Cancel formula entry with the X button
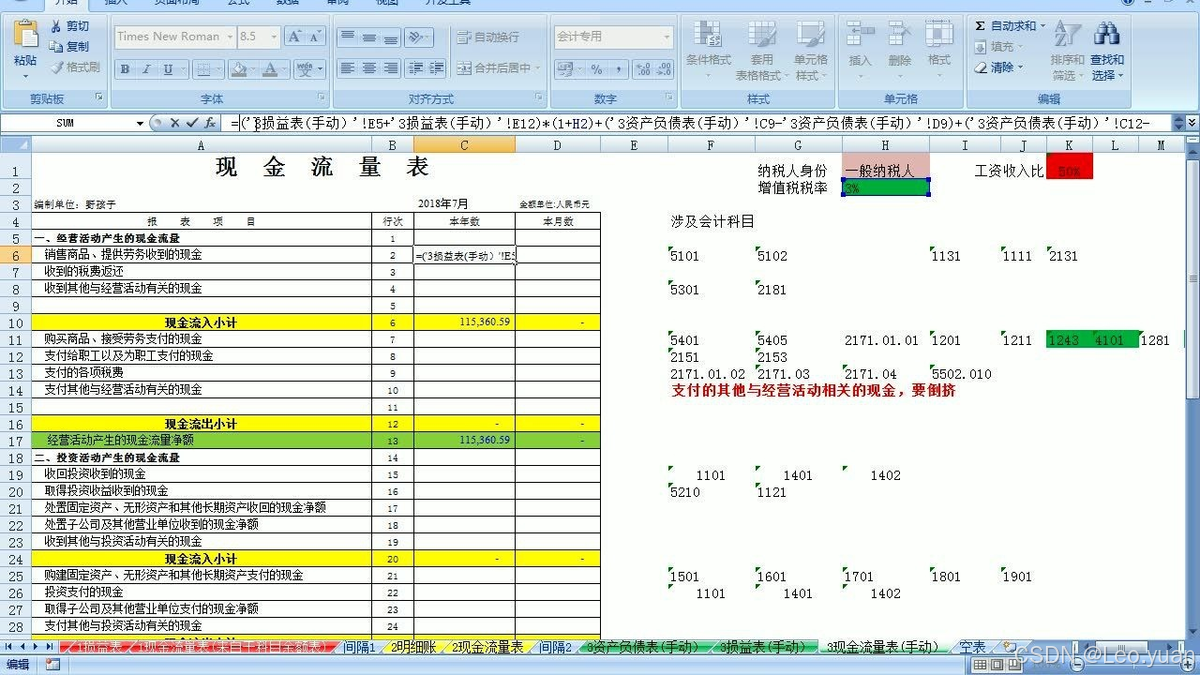The image size is (1200, 675). click(x=174, y=123)
